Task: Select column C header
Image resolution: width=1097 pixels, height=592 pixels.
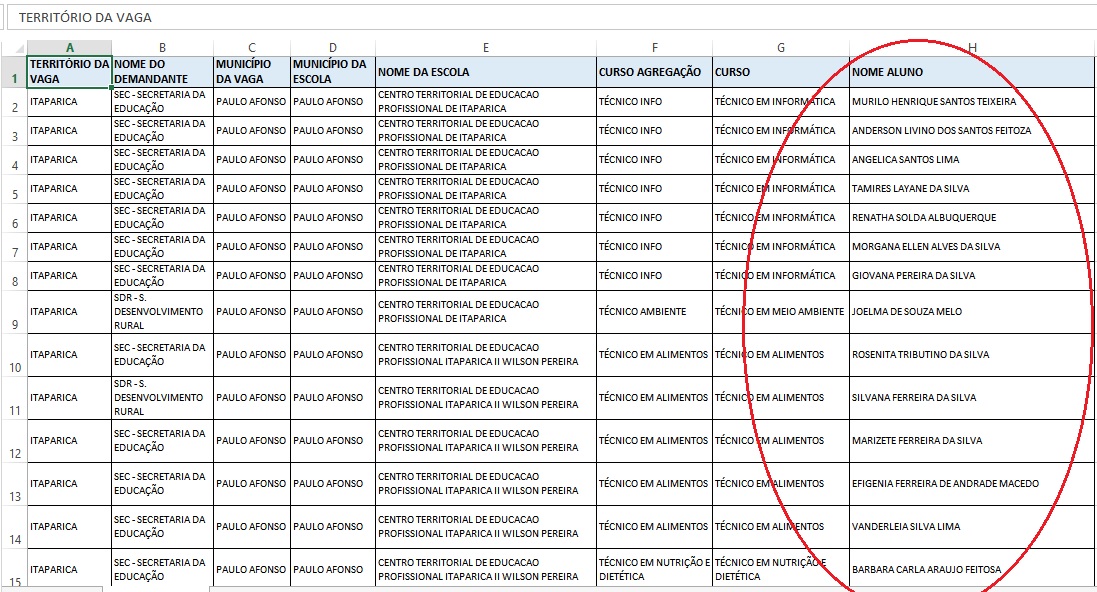Action: tap(251, 48)
